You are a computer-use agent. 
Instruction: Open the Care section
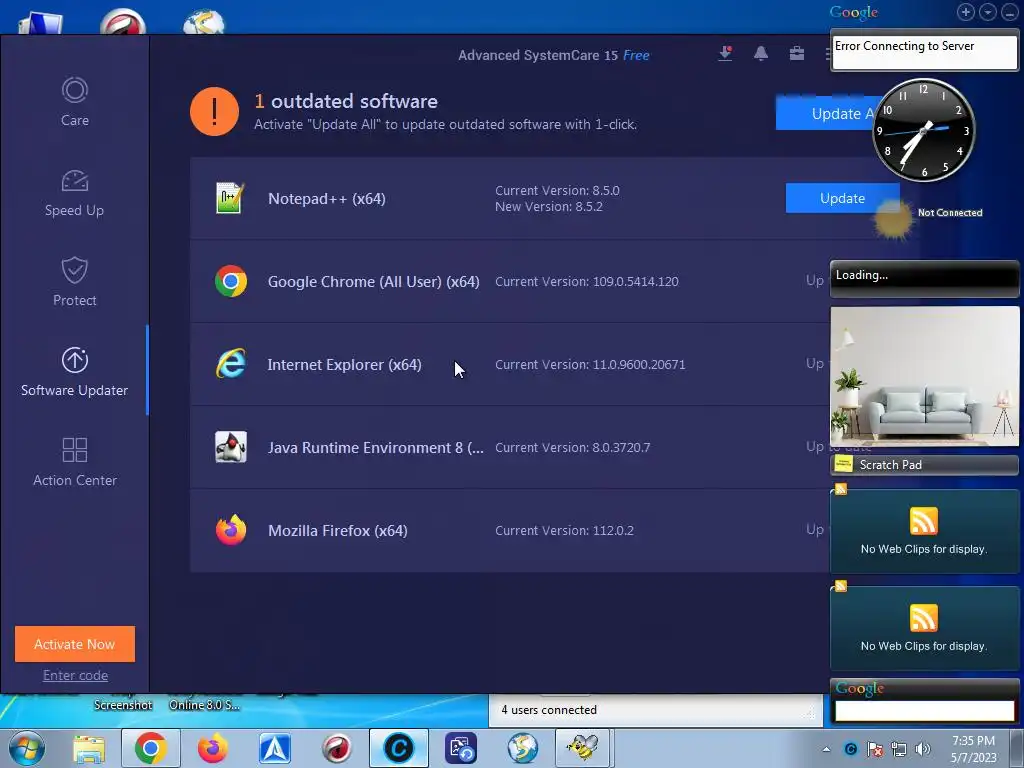(x=74, y=102)
